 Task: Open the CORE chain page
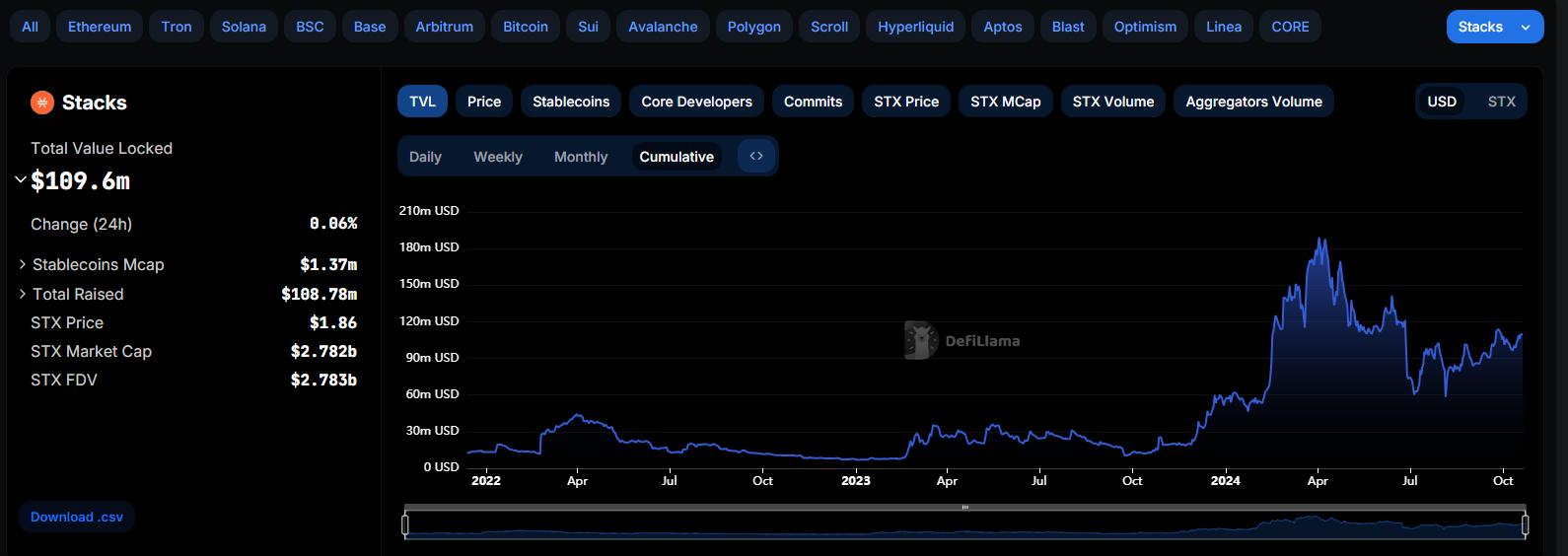[1290, 27]
